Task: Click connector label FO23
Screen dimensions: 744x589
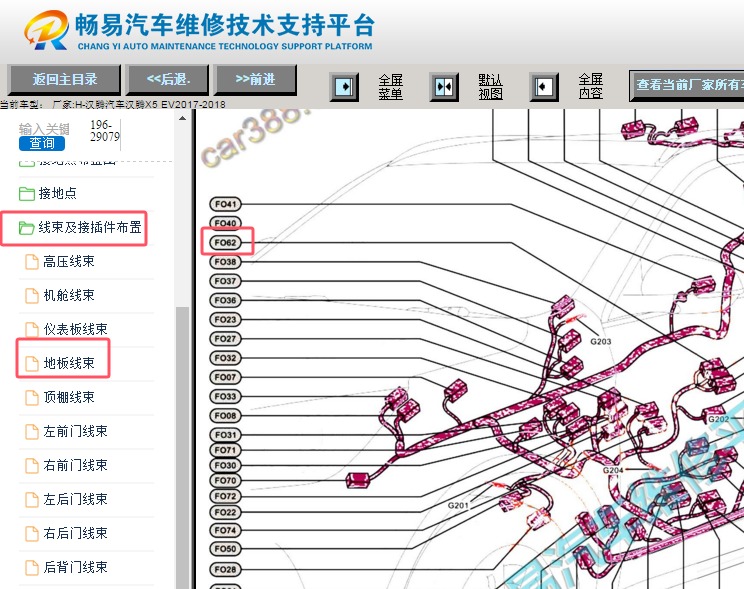Action: point(225,319)
